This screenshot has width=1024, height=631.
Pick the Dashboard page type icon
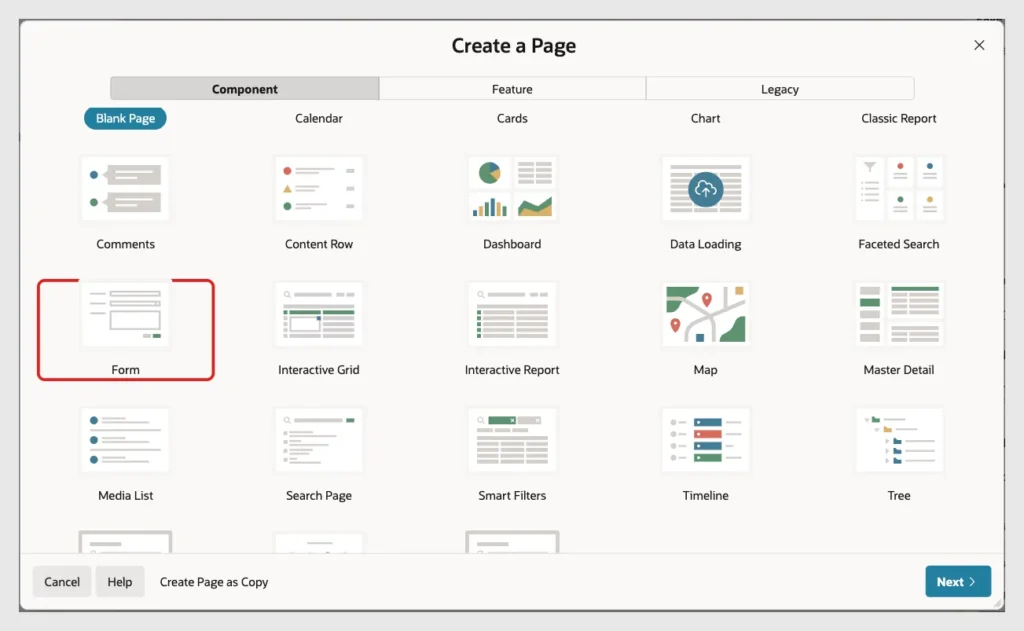tap(512, 189)
